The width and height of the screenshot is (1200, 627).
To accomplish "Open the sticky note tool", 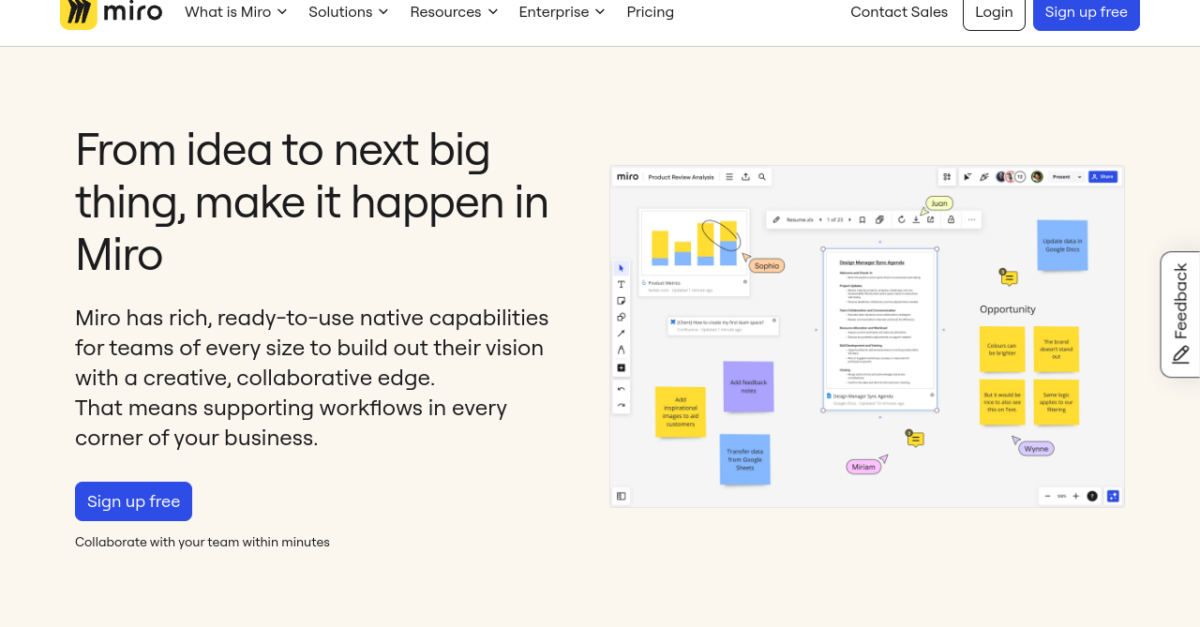I will pos(620,300).
